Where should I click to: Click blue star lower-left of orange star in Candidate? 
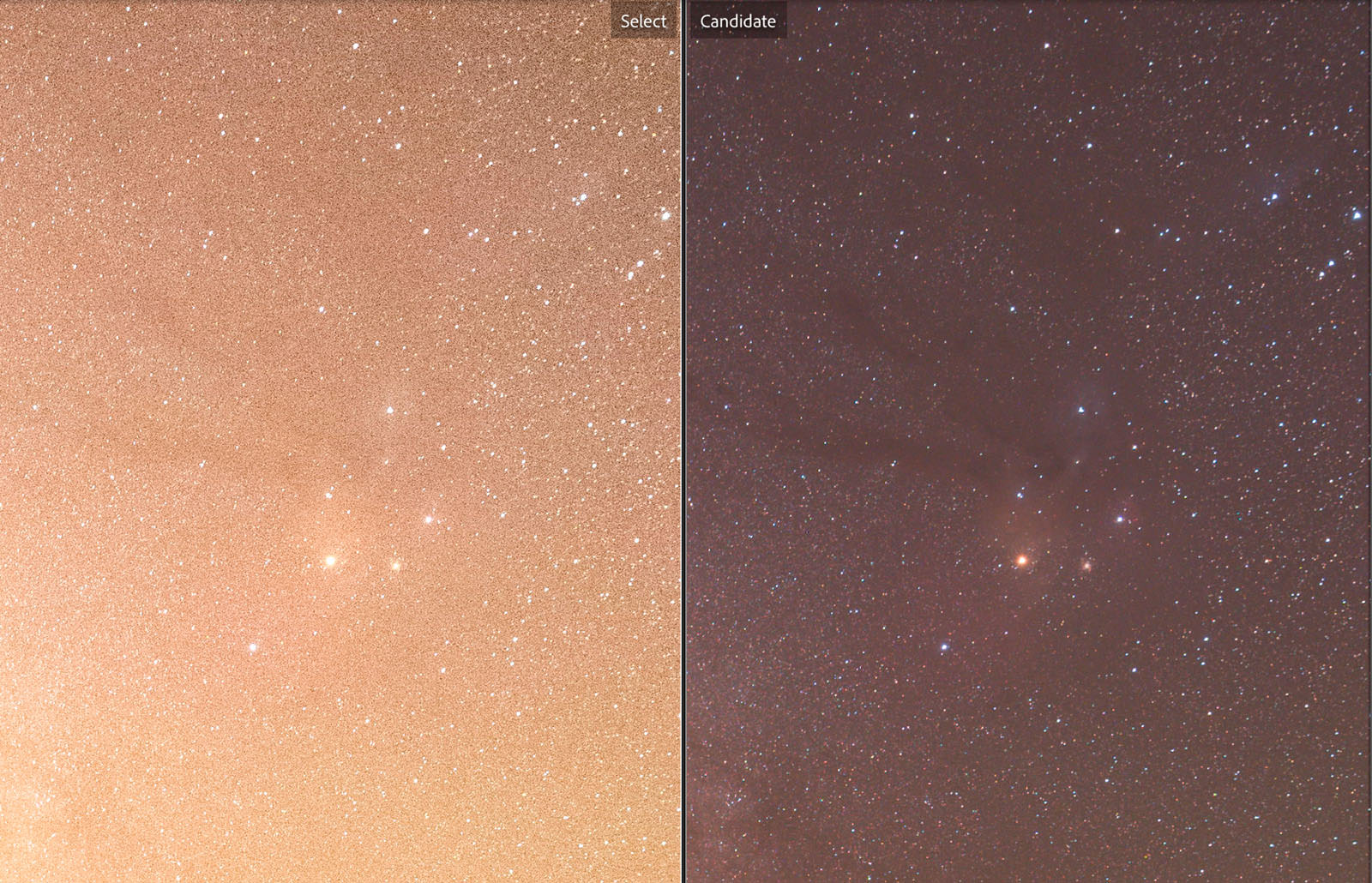click(944, 647)
